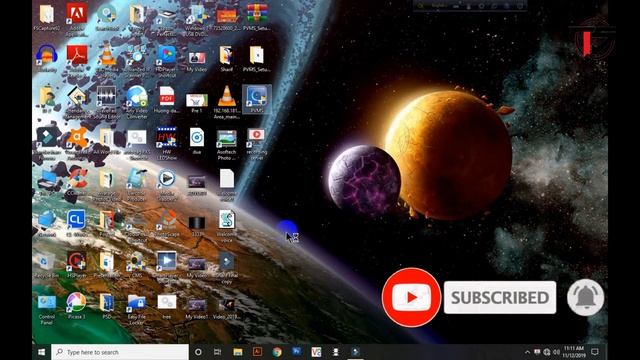Open the Adobe Reader red PDF shortcut
This screenshot has height=360, width=640.
coord(76,58)
